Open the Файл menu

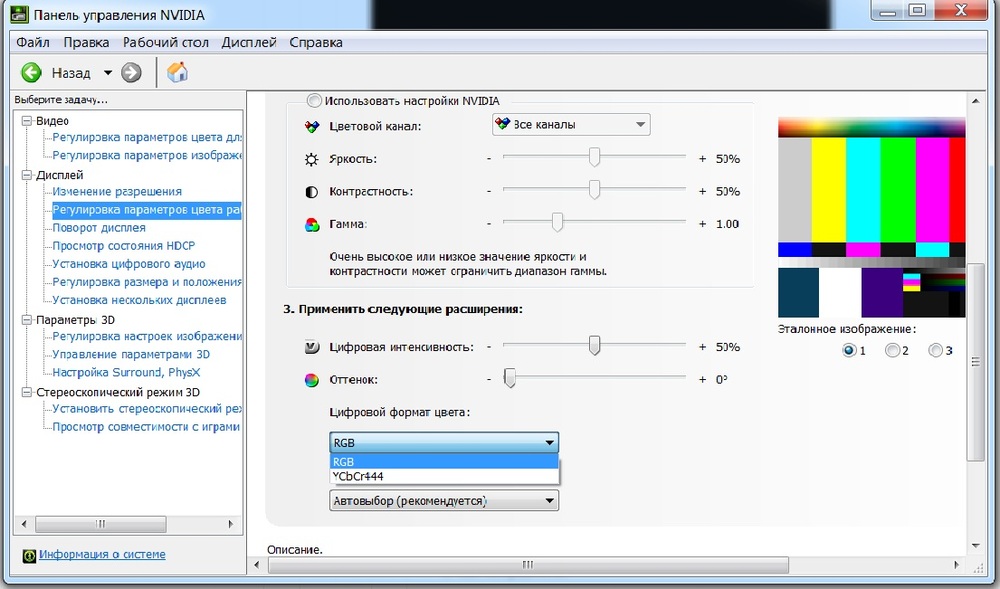33,42
